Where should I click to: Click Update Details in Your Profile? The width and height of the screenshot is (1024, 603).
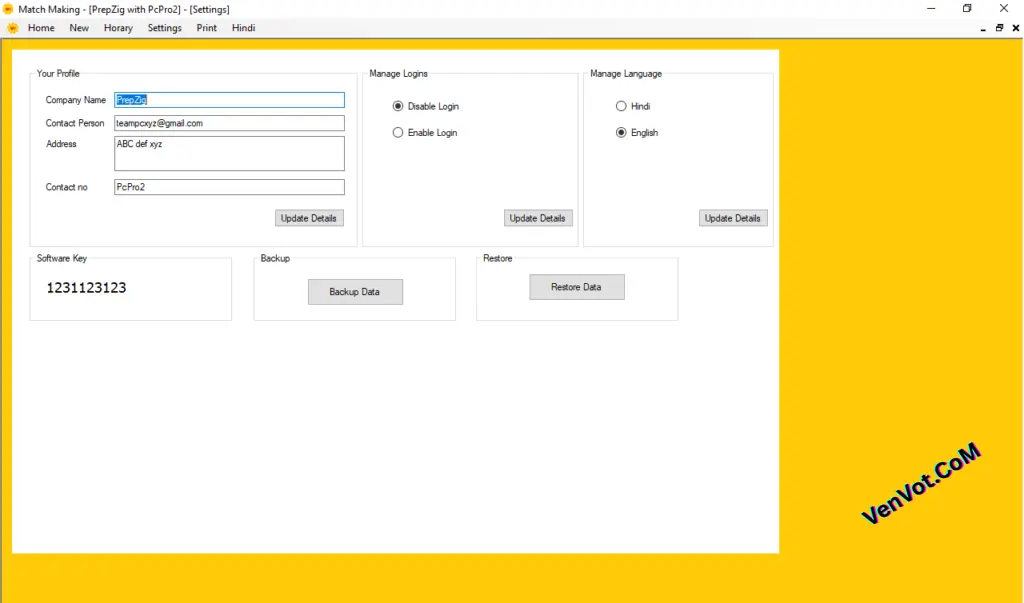point(309,218)
